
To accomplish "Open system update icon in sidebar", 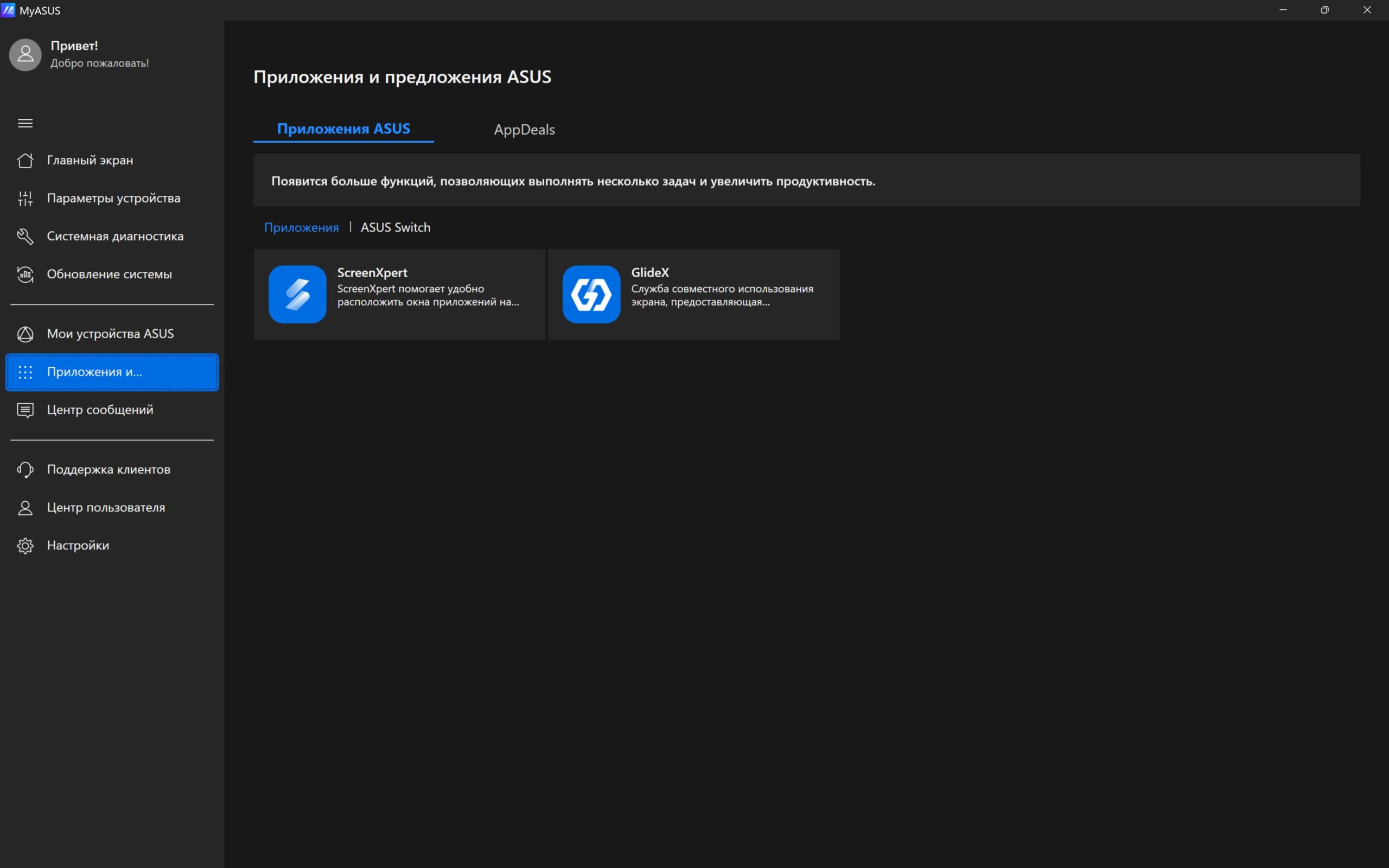I will 26,274.
